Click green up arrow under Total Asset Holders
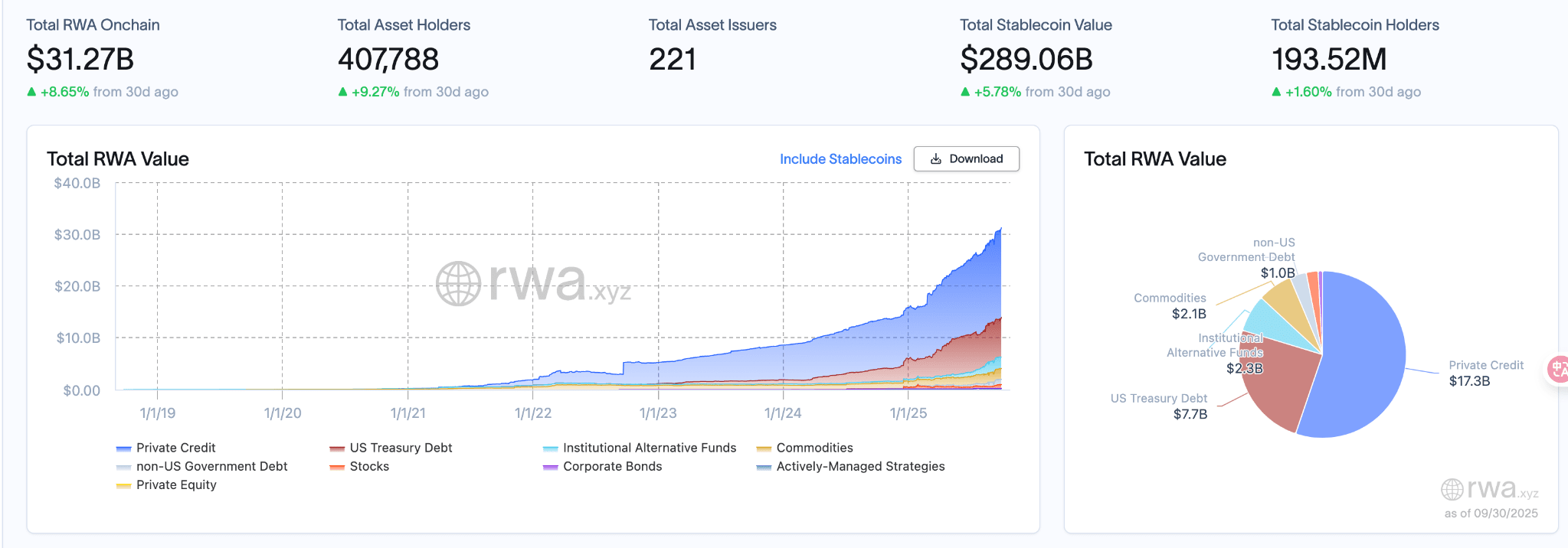Screen dimensions: 1568x548 click(x=342, y=92)
